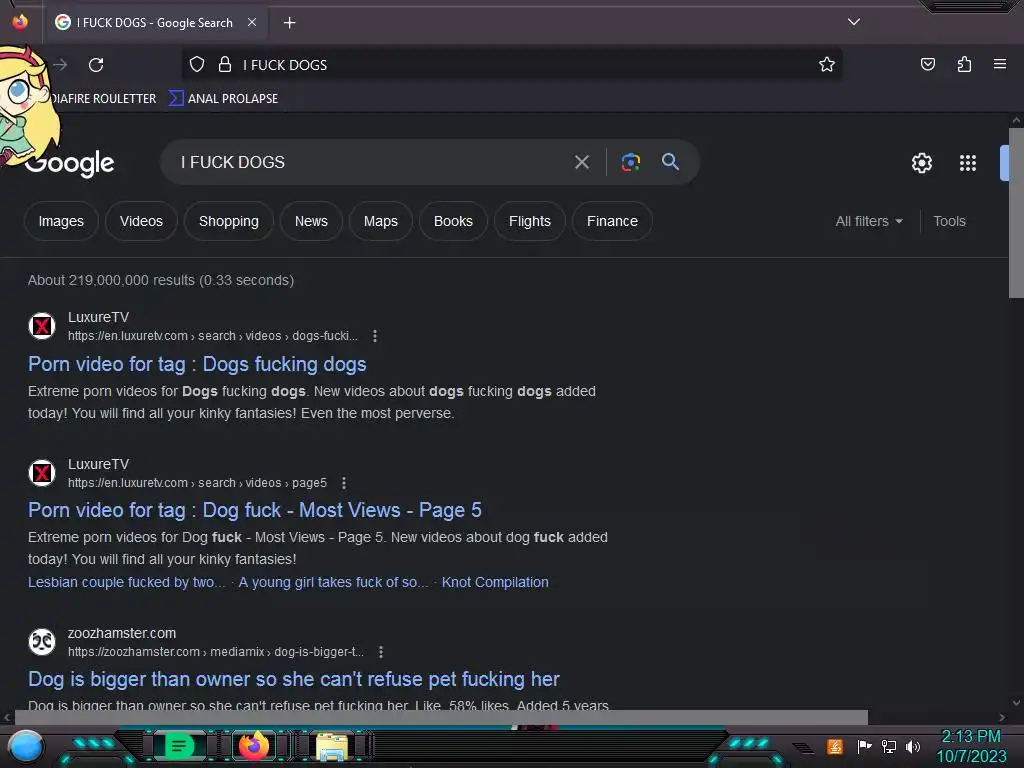
Task: Go forward one page with the arrow
Action: click(x=61, y=65)
